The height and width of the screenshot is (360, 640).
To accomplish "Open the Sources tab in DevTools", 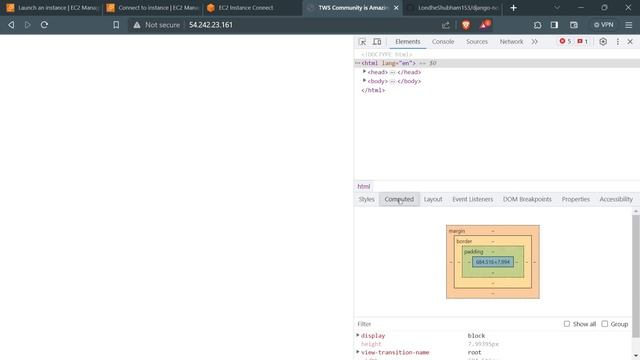I will click(477, 42).
